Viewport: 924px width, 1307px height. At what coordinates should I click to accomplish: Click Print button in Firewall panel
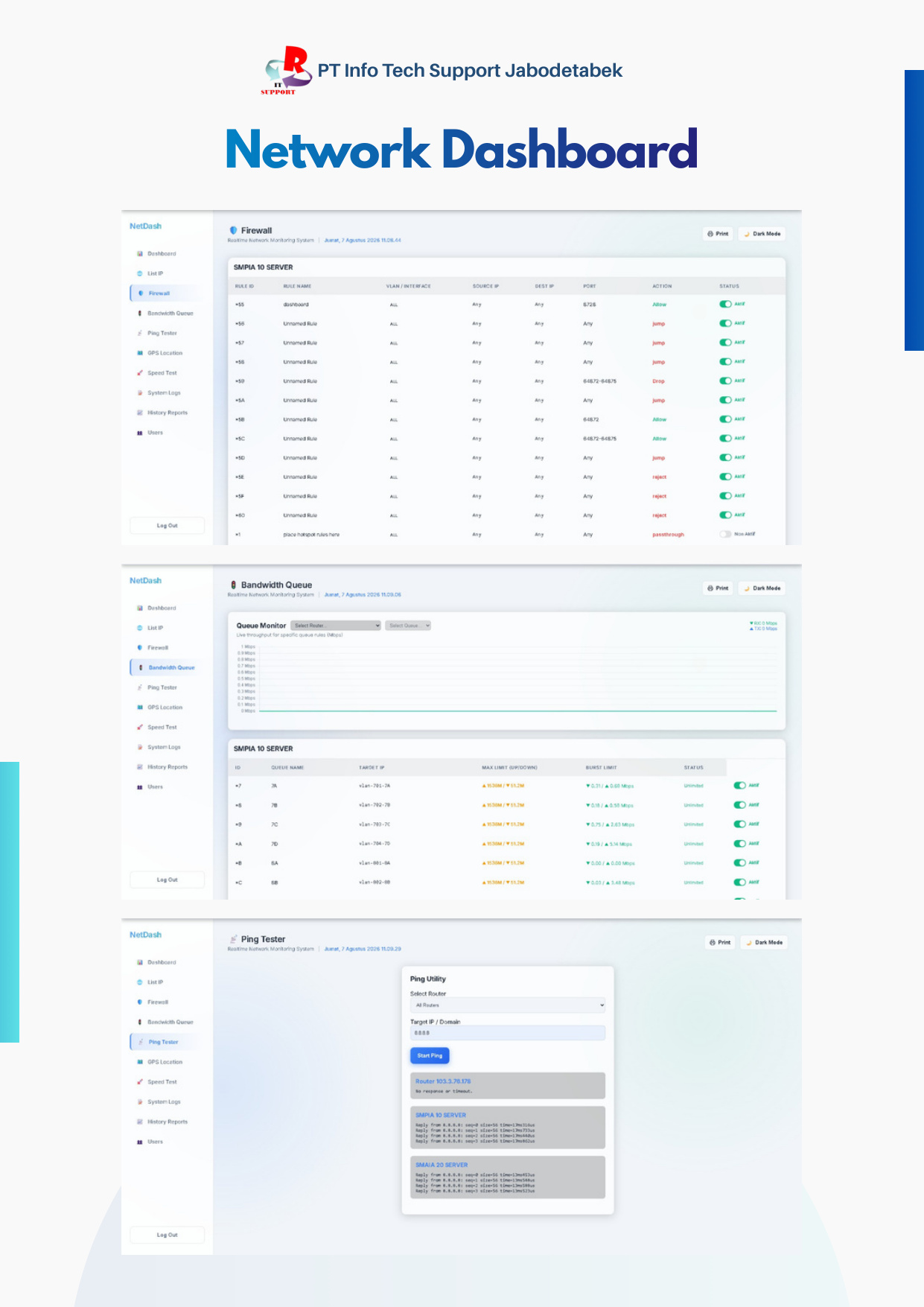point(718,234)
